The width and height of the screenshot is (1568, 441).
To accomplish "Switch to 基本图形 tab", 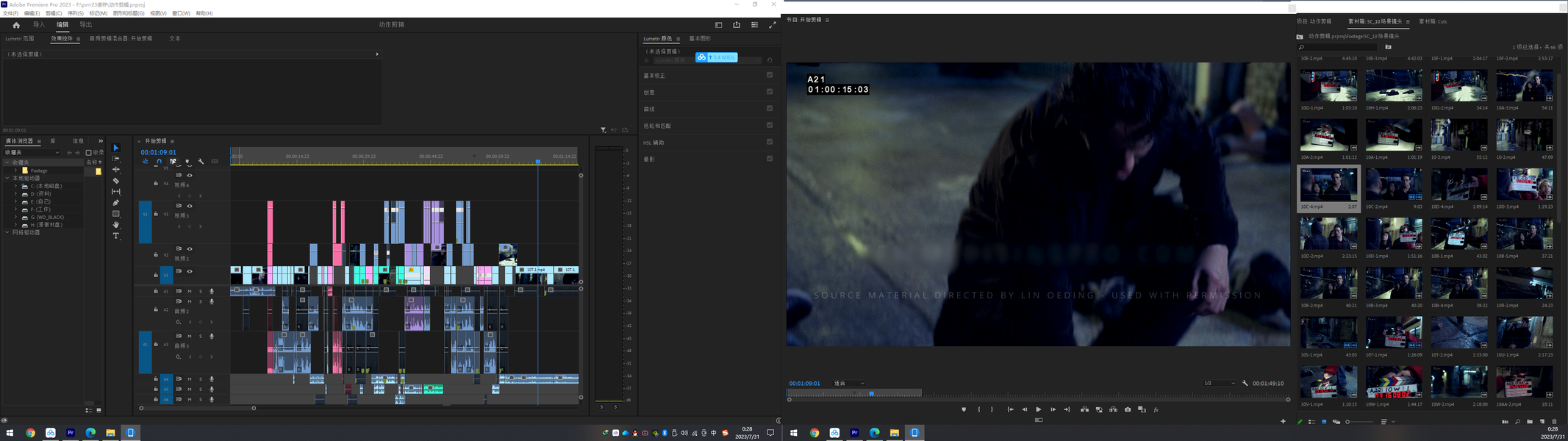I will click(700, 38).
